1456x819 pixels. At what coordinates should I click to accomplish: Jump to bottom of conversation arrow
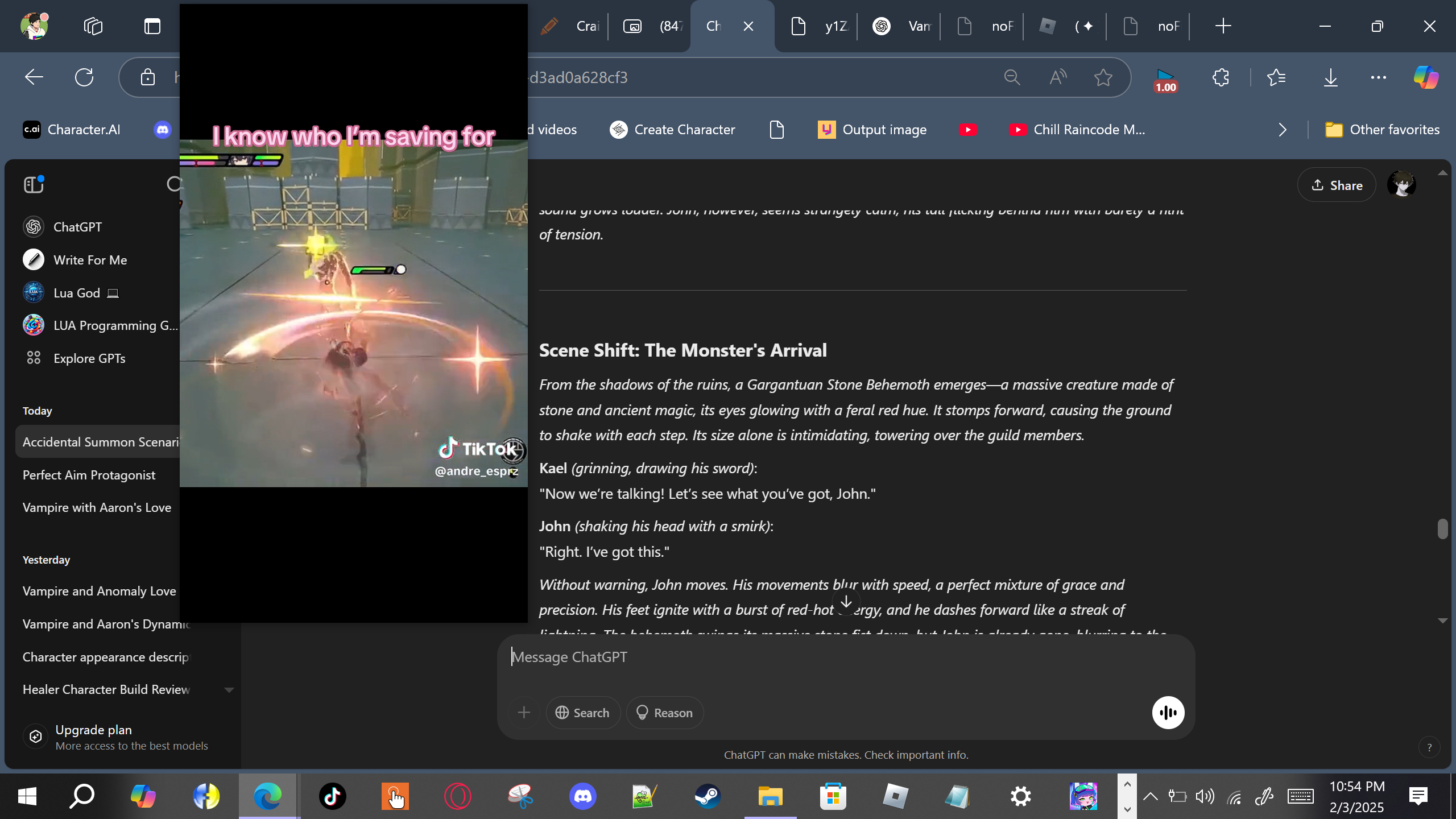846,601
